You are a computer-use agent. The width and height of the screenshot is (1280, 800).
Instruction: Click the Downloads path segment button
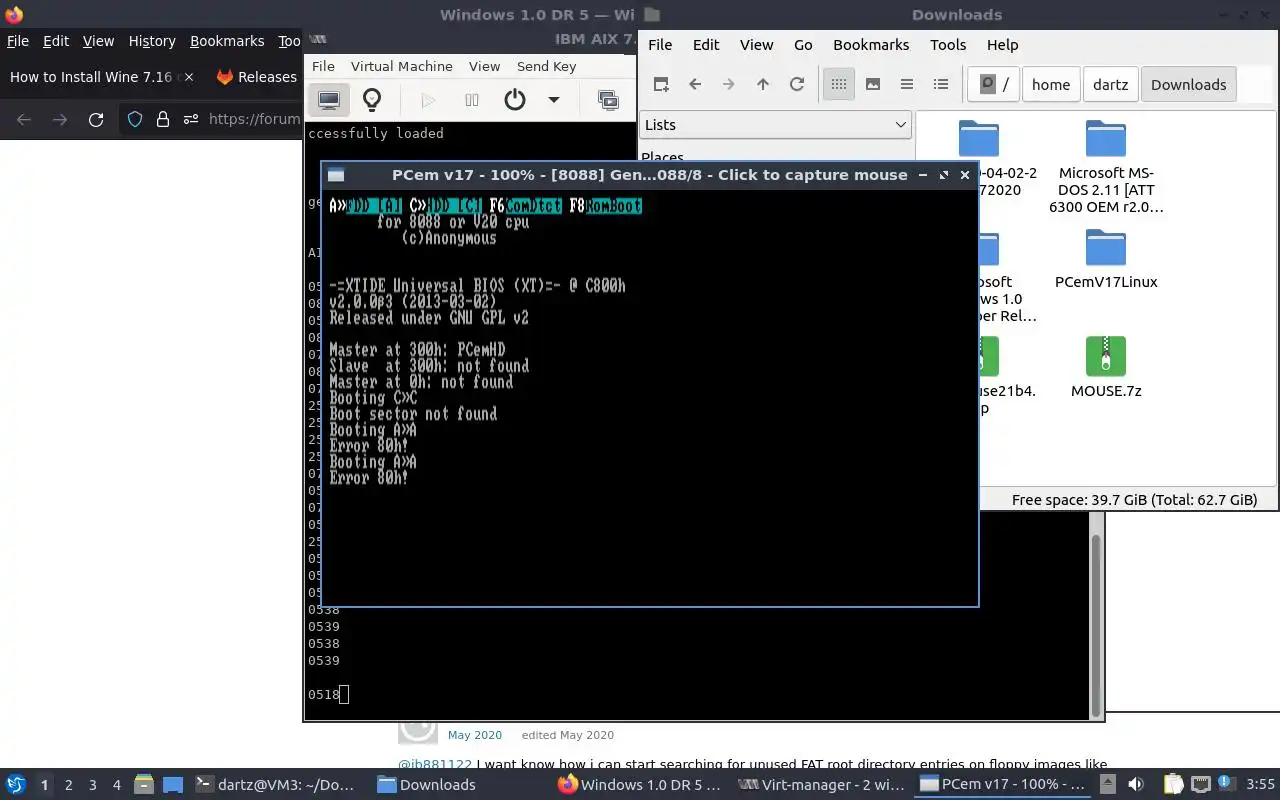pos(1188,84)
